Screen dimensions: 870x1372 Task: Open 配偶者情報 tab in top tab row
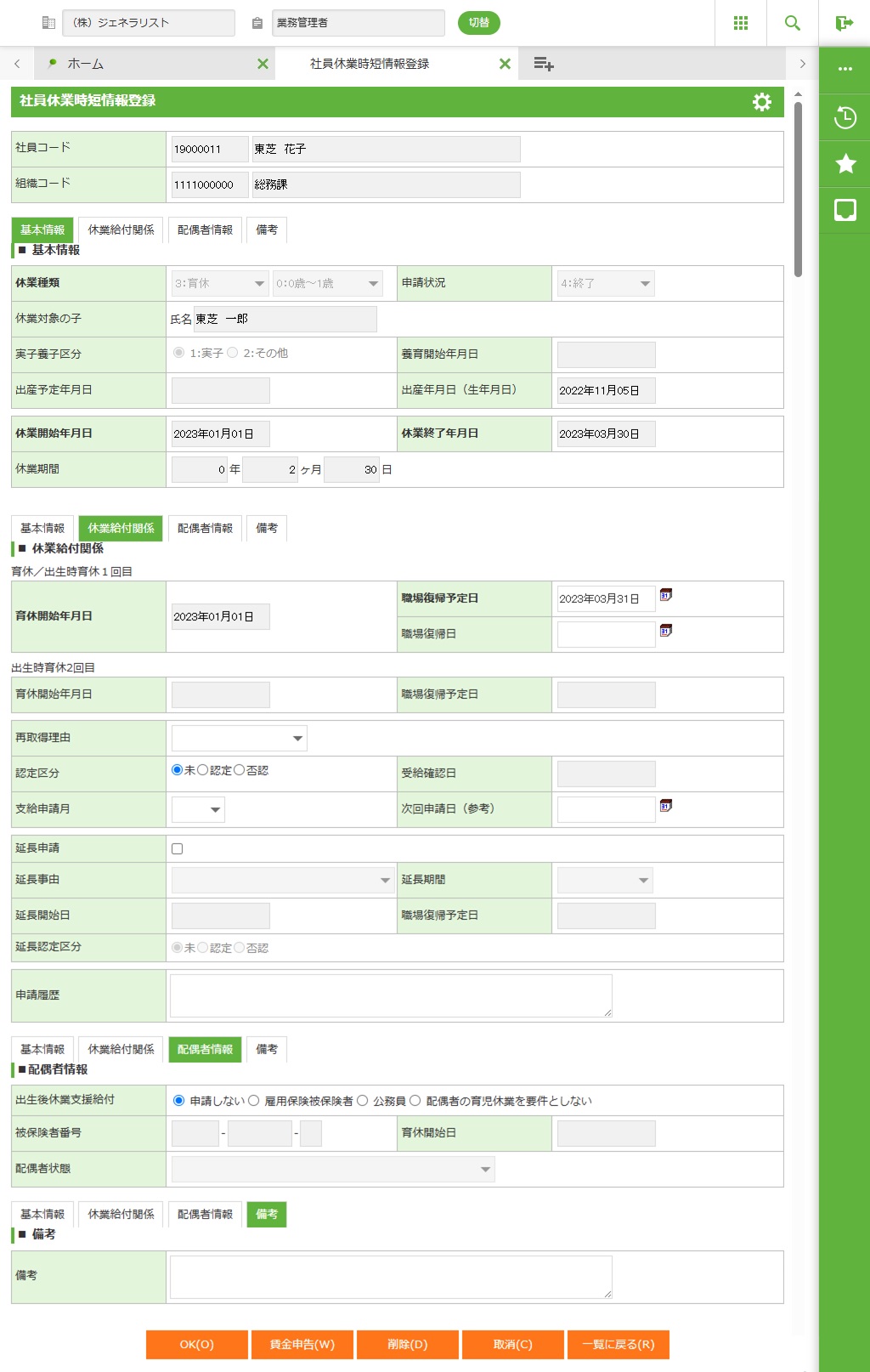pos(205,230)
